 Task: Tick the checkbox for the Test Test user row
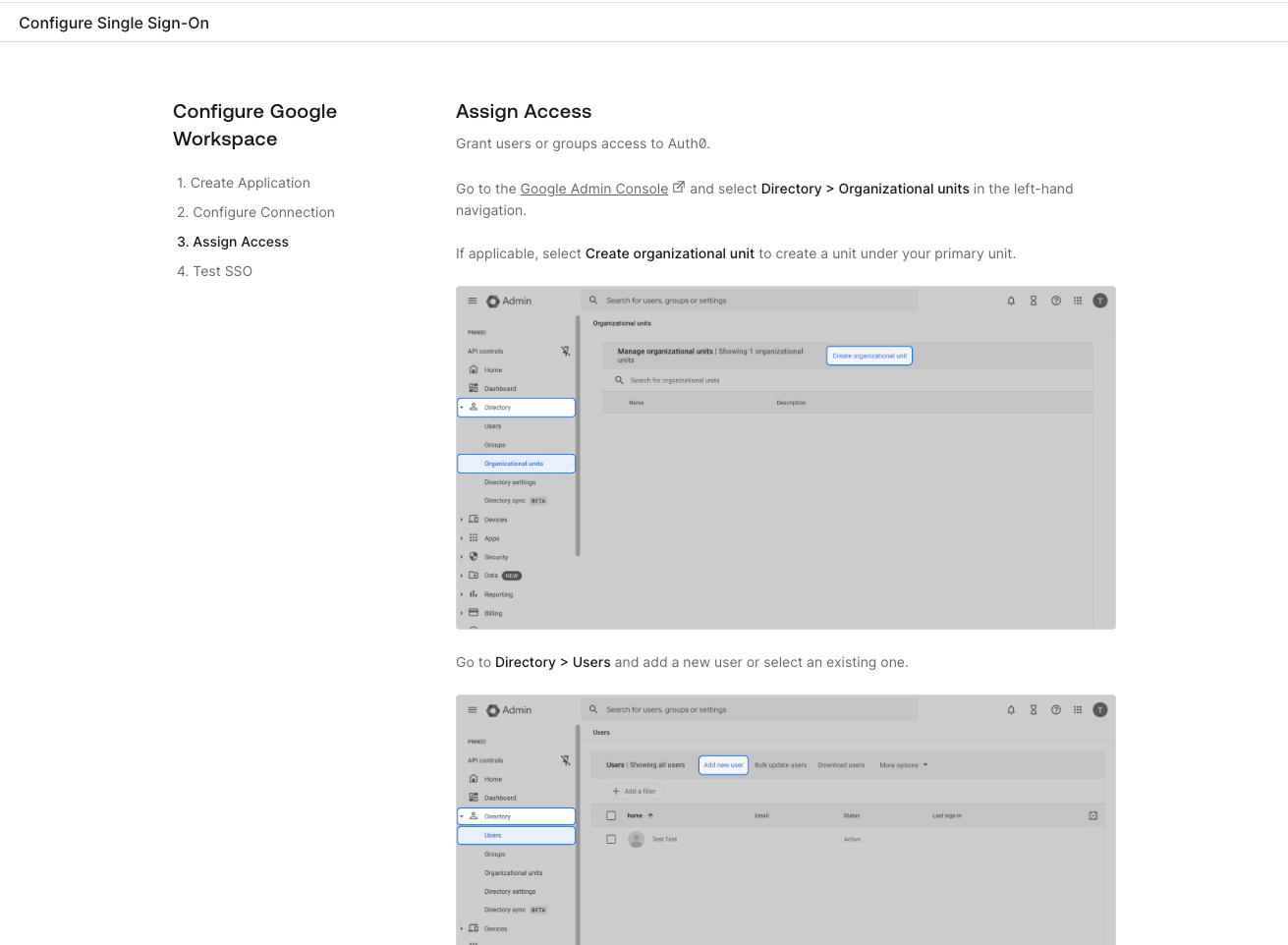[611, 839]
